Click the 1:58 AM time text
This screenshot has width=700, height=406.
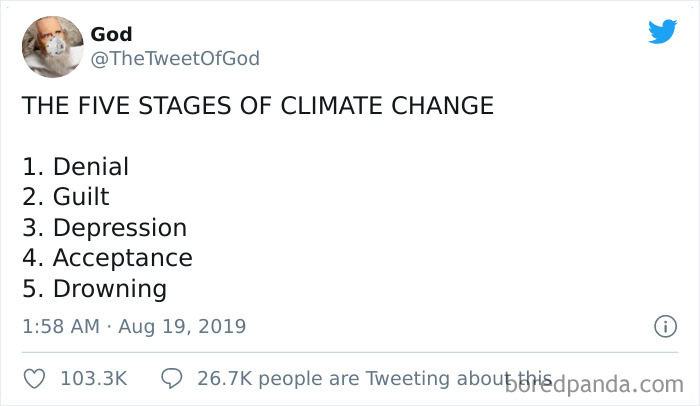(61, 326)
